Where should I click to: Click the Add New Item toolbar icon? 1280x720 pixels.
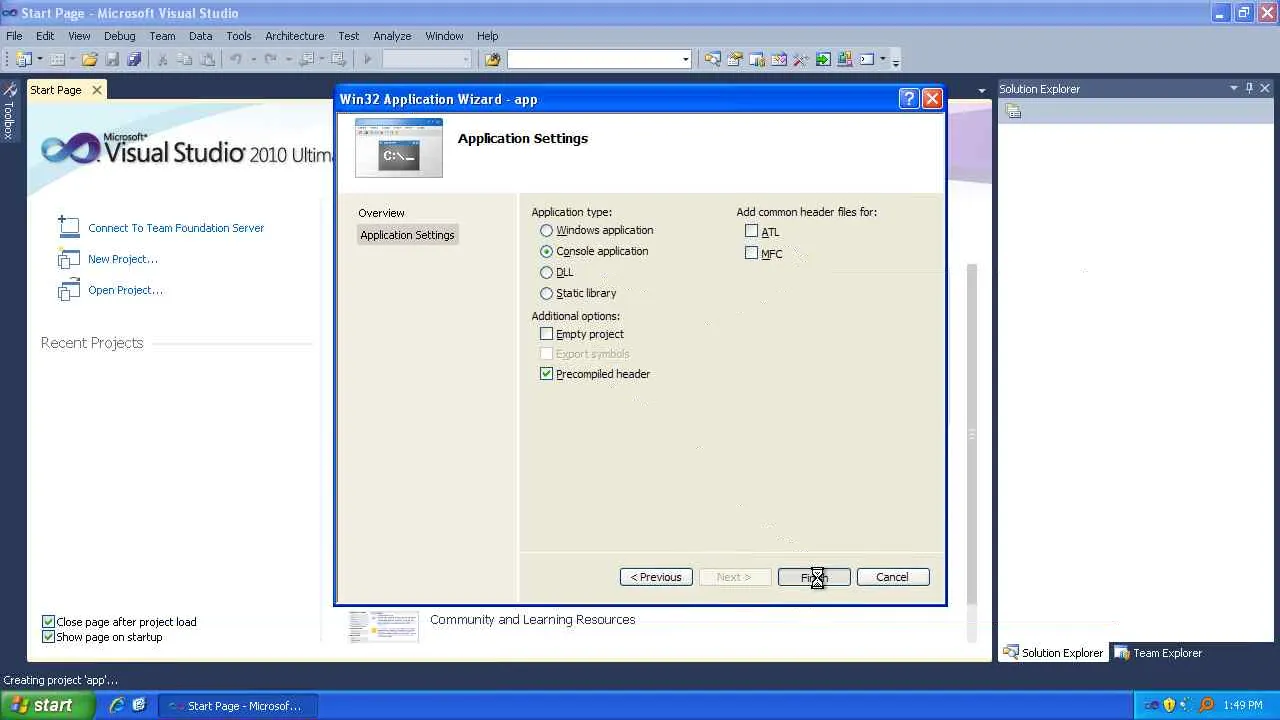pyautogui.click(x=57, y=59)
